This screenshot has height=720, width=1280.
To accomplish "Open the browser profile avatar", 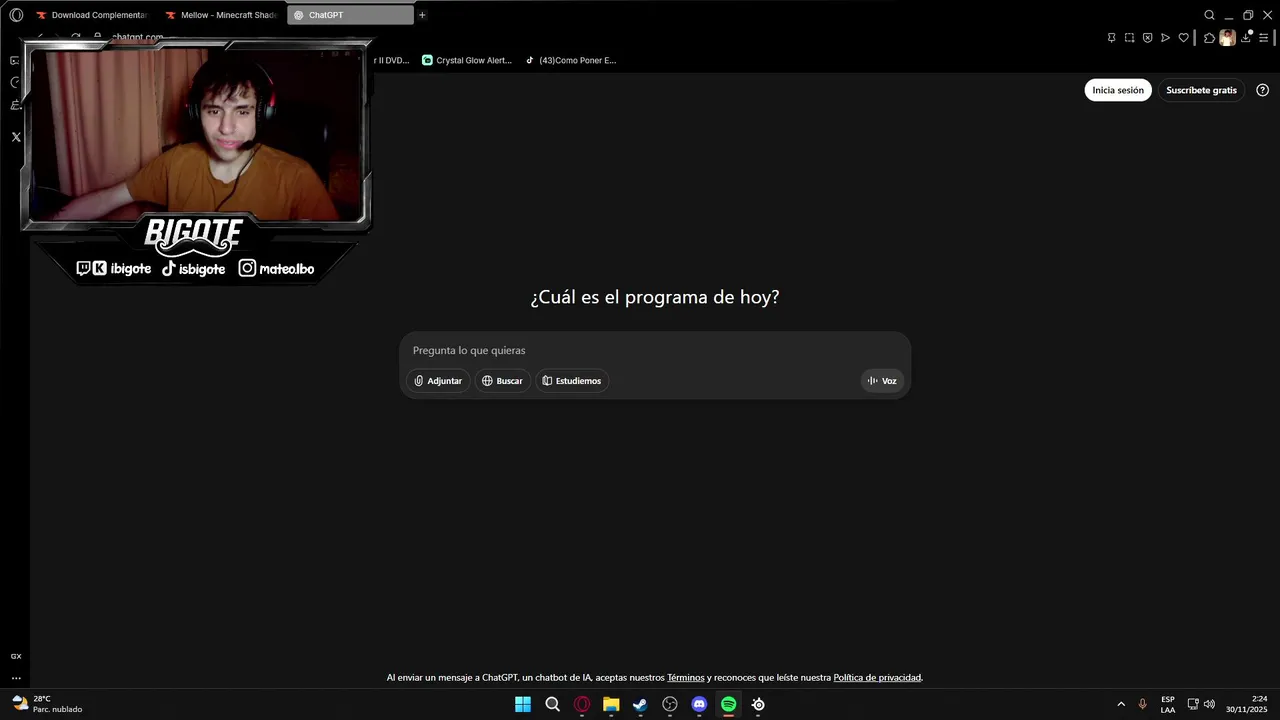I will [1227, 38].
